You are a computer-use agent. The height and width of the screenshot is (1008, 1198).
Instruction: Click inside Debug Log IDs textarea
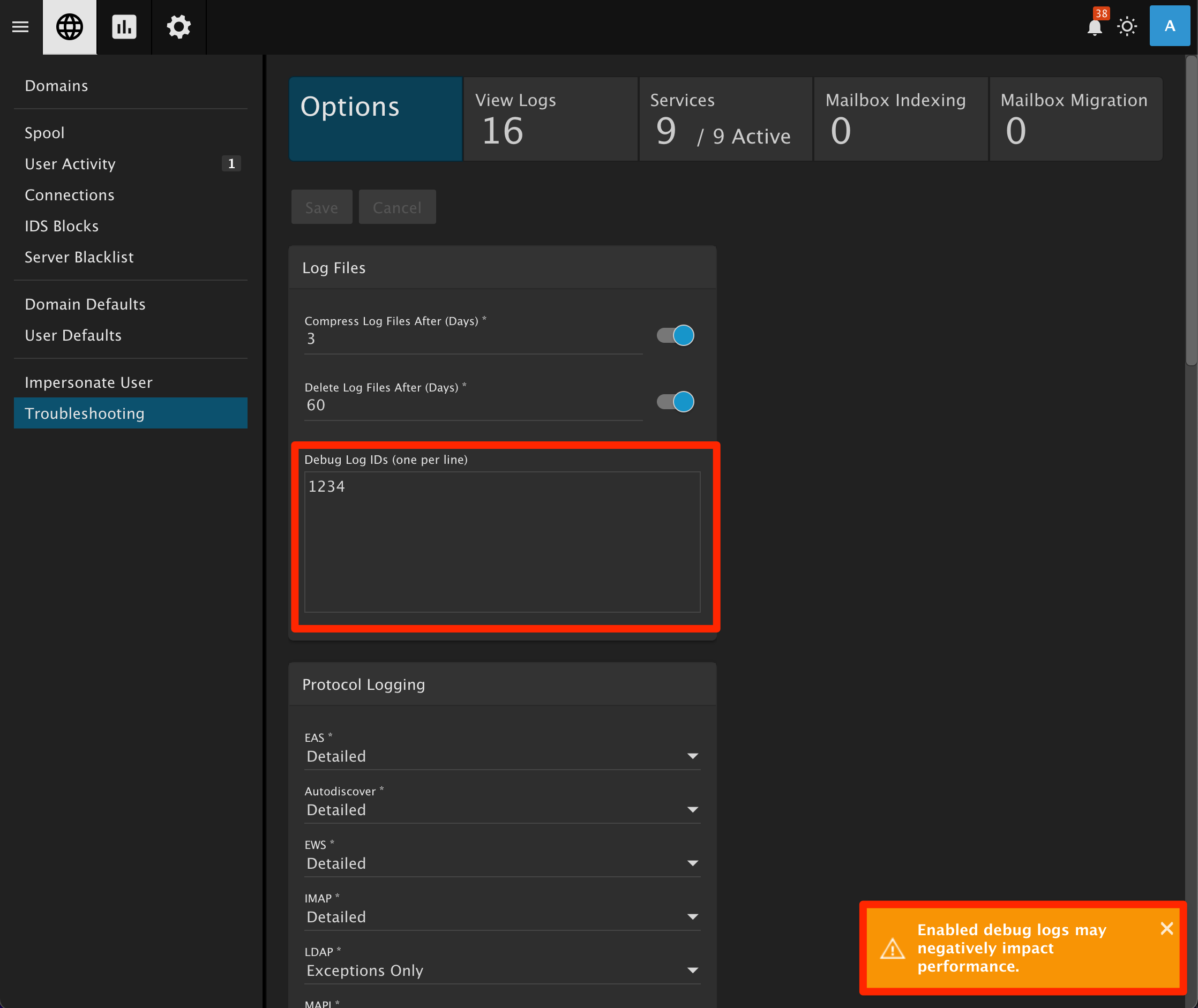click(502, 541)
